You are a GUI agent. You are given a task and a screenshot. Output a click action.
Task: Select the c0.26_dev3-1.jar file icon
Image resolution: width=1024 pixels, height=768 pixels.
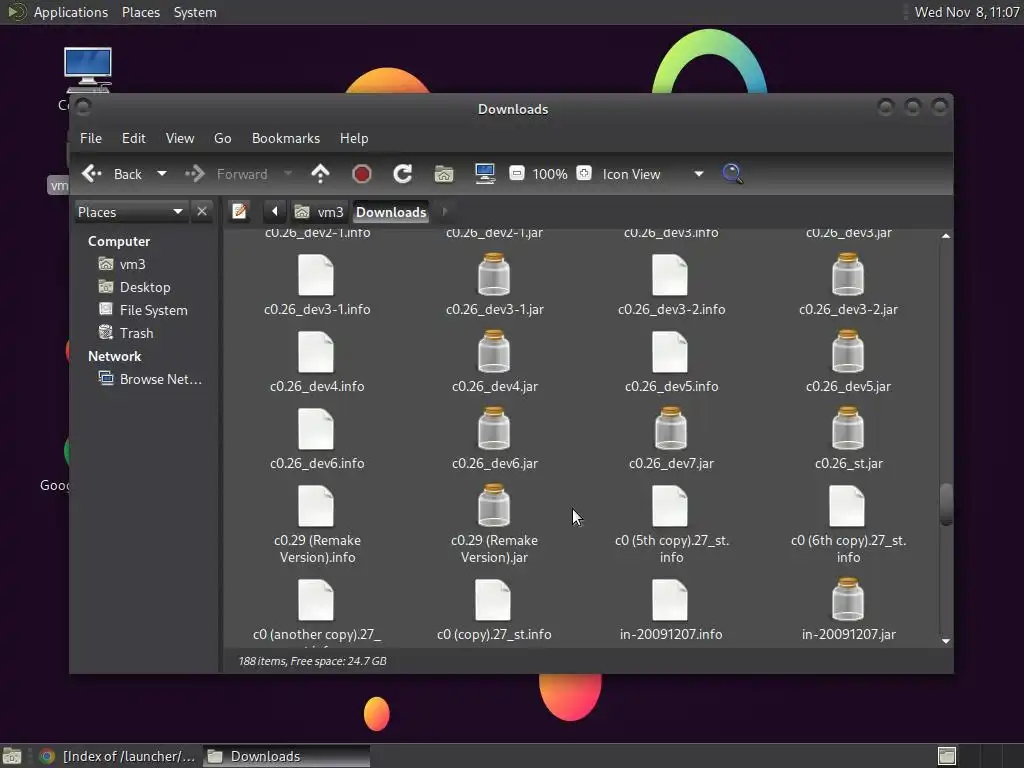tap(494, 274)
